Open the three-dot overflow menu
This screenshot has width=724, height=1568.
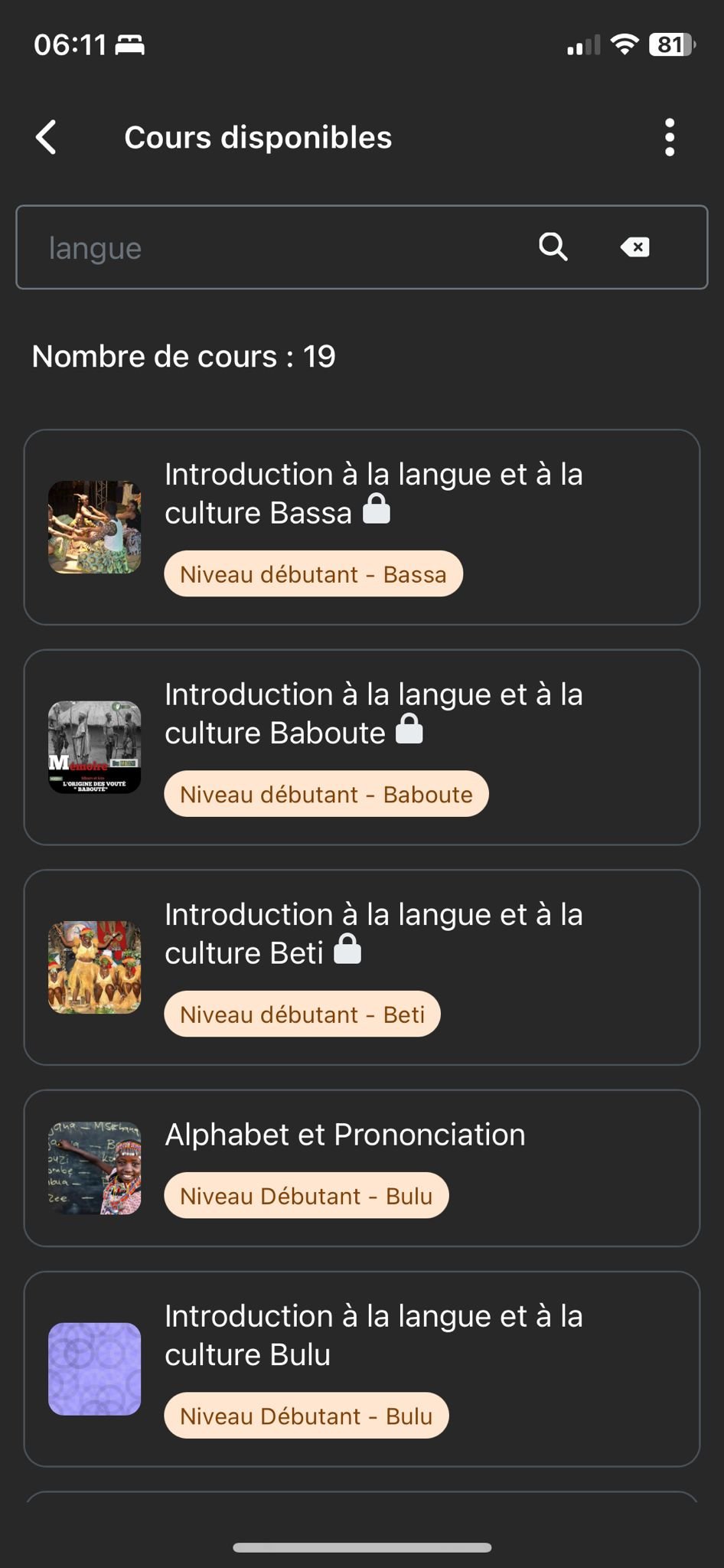[670, 138]
